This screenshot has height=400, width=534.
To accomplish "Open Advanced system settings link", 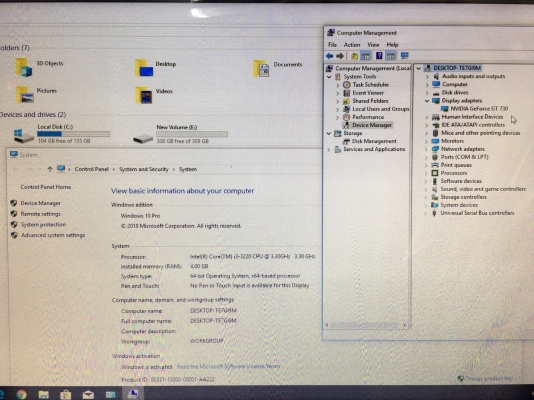I will [x=53, y=235].
